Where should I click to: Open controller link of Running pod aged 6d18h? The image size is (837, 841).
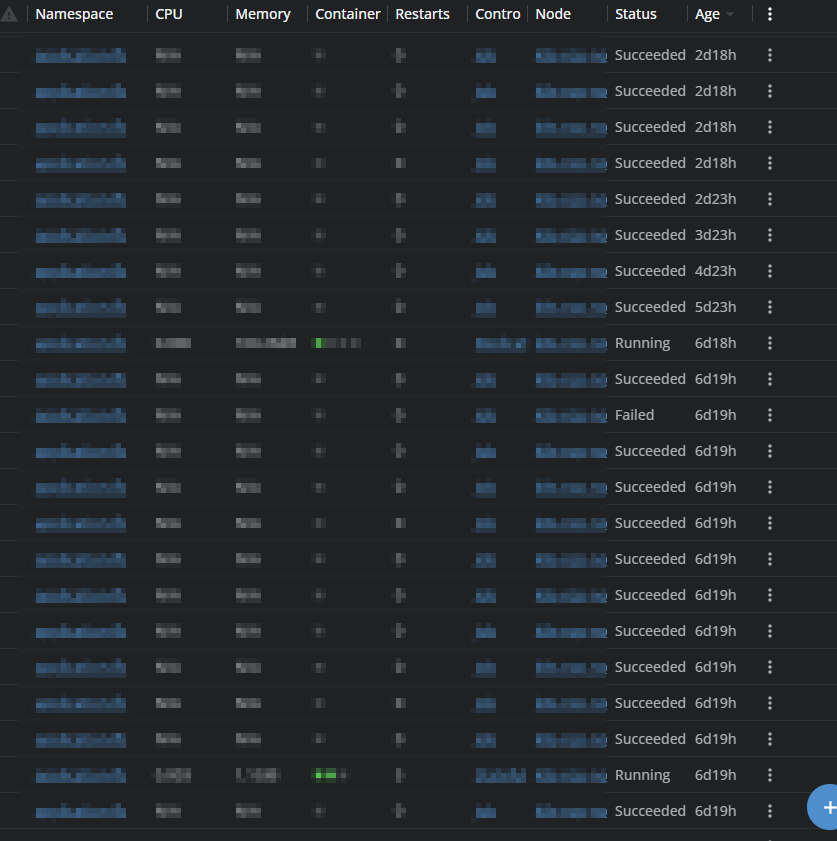coord(500,344)
